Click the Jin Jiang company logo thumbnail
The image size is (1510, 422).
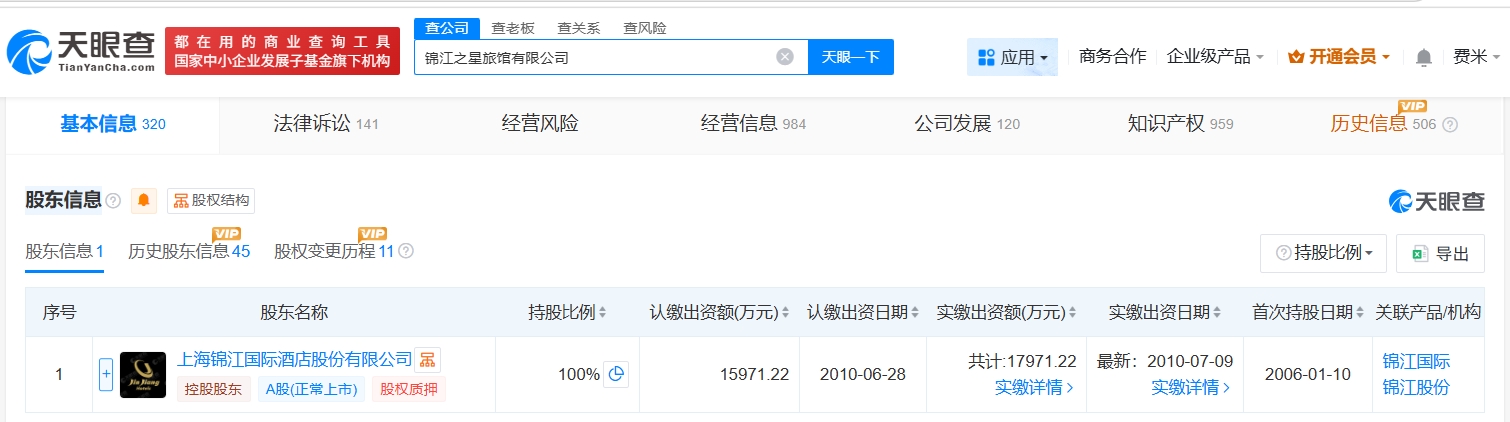click(143, 375)
